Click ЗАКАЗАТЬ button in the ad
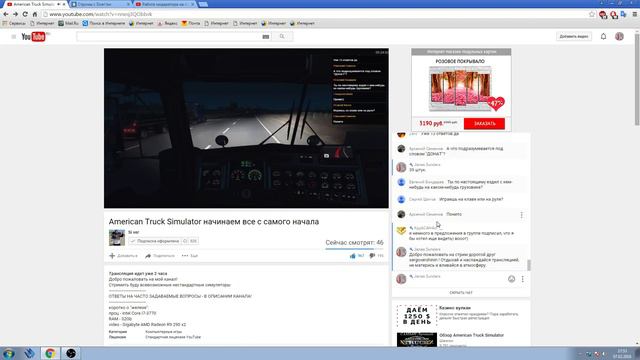Viewport: 640px width, 360px height. coord(484,123)
